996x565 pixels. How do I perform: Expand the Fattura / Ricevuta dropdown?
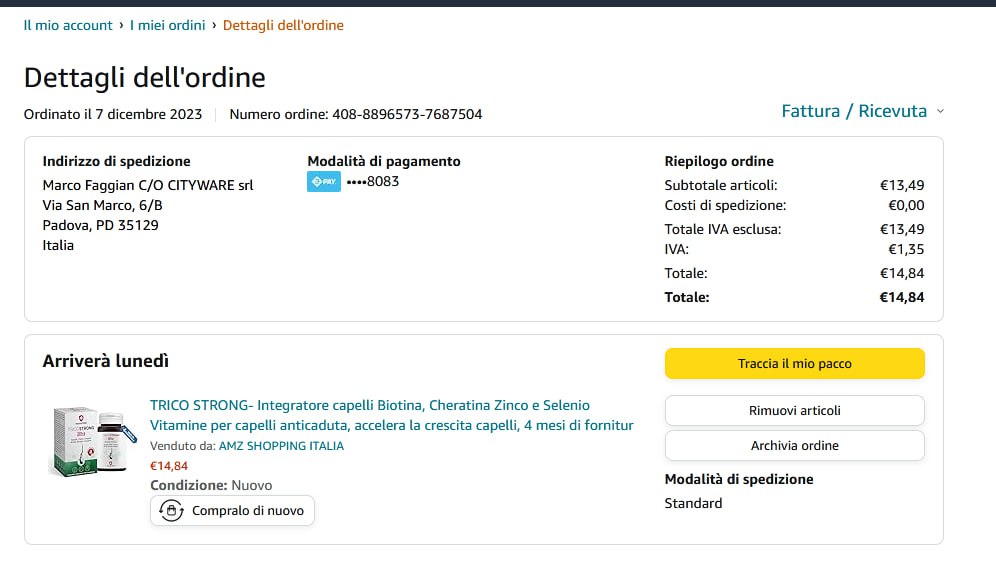click(x=853, y=111)
